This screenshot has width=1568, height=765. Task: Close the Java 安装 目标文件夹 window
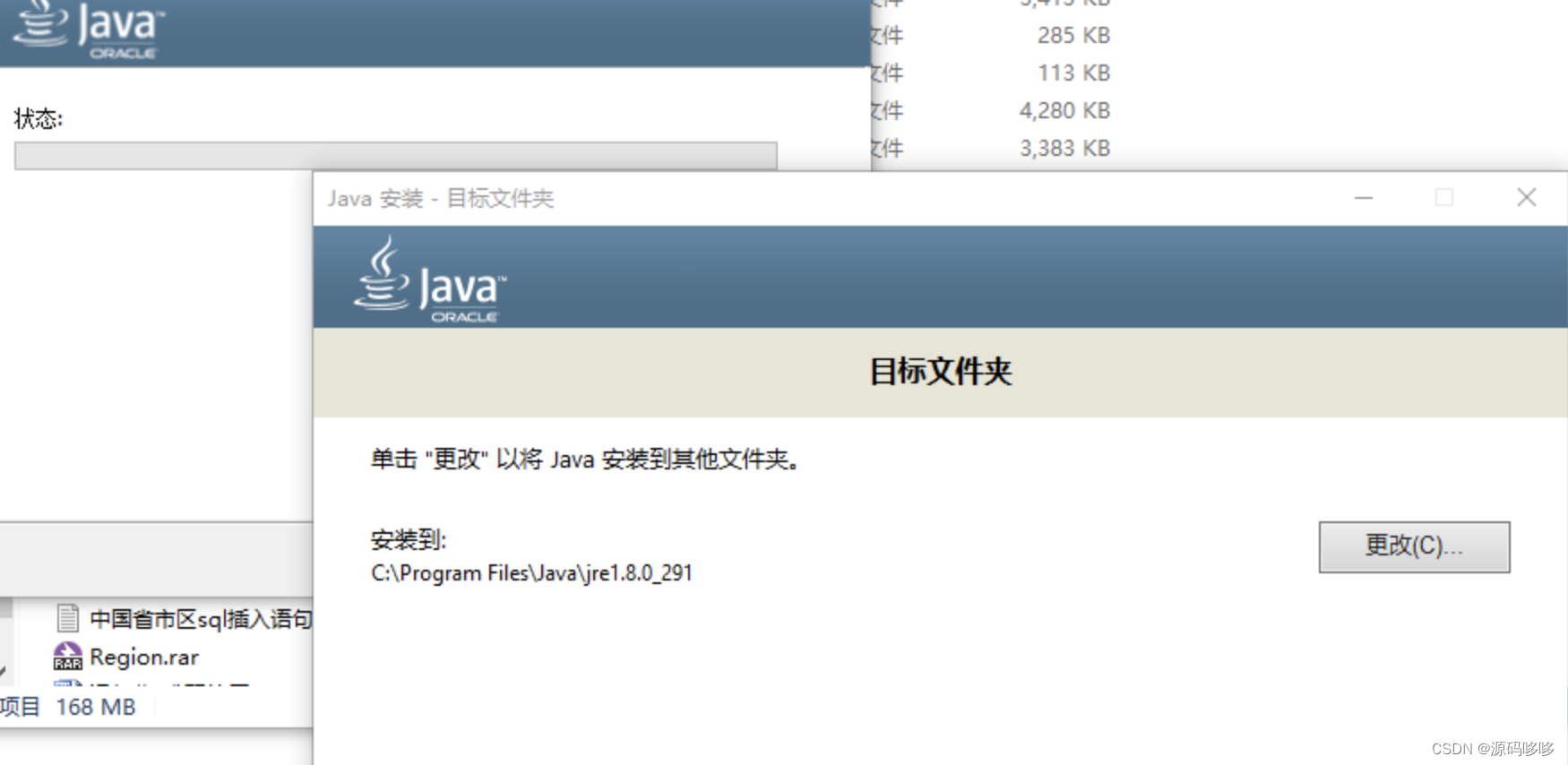1527,197
